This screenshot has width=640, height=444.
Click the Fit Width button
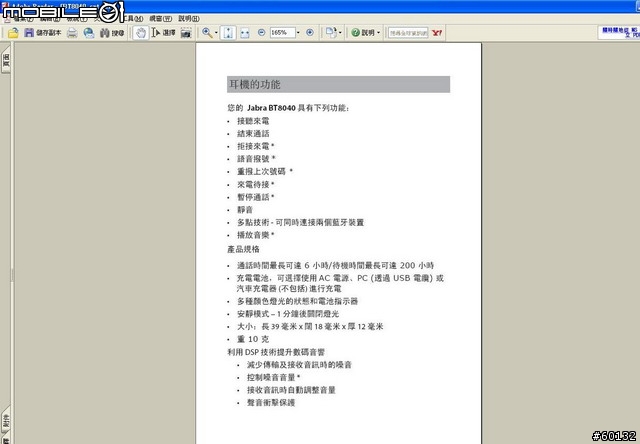(x=245, y=33)
